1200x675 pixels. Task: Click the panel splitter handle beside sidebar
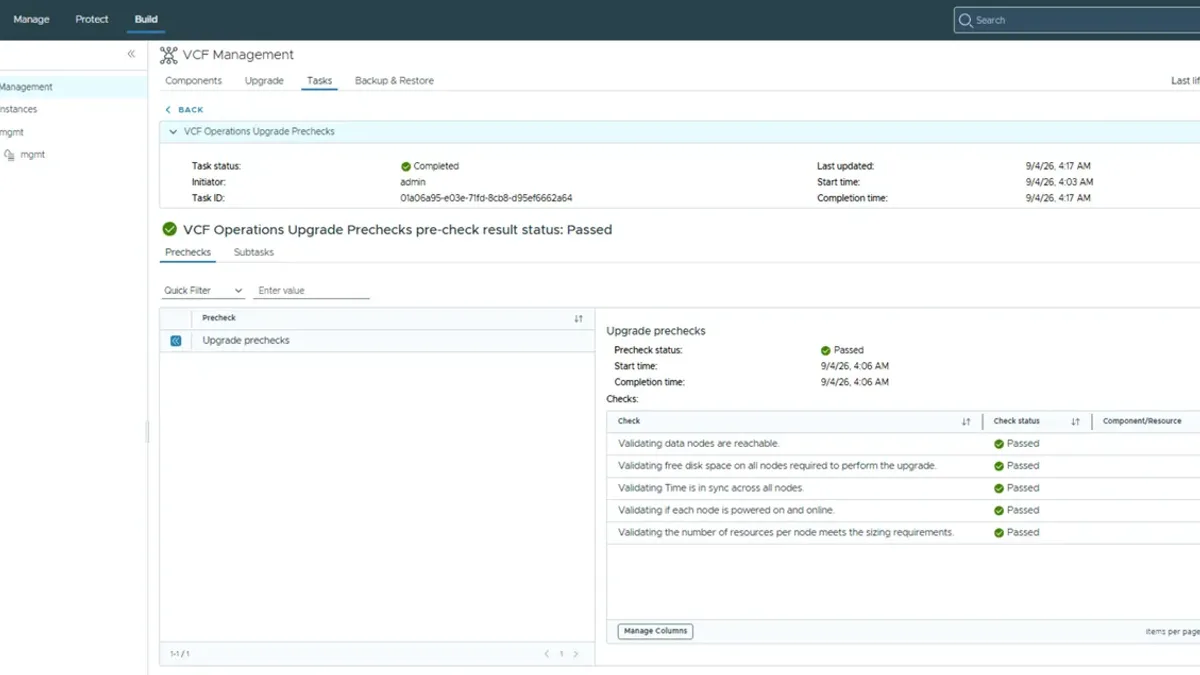point(148,431)
